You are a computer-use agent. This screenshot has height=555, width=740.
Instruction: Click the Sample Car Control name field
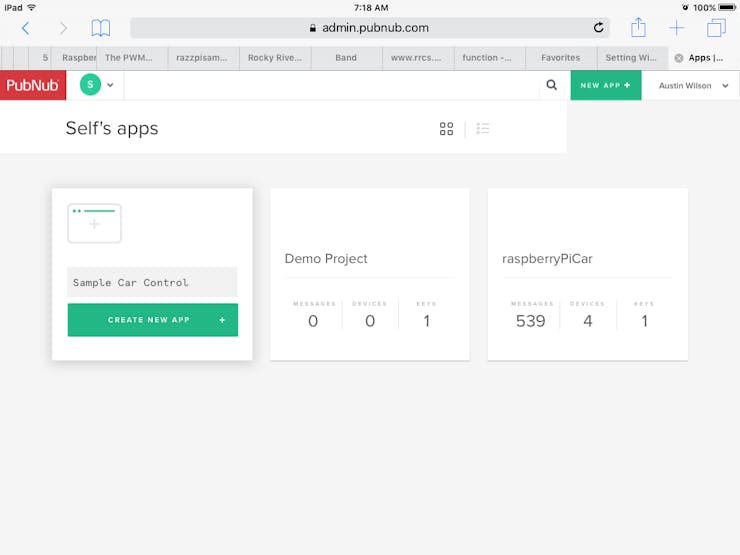(152, 282)
